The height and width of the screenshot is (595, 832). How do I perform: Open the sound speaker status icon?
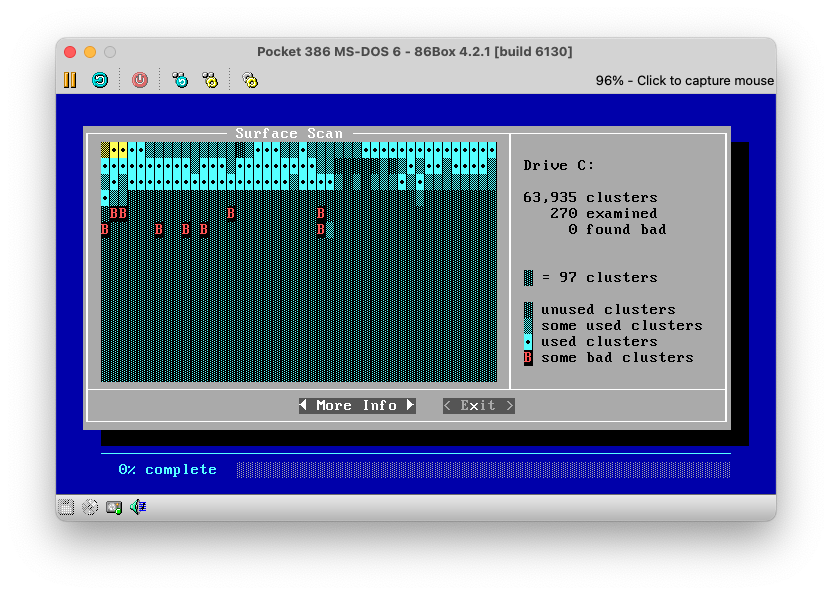[137, 507]
